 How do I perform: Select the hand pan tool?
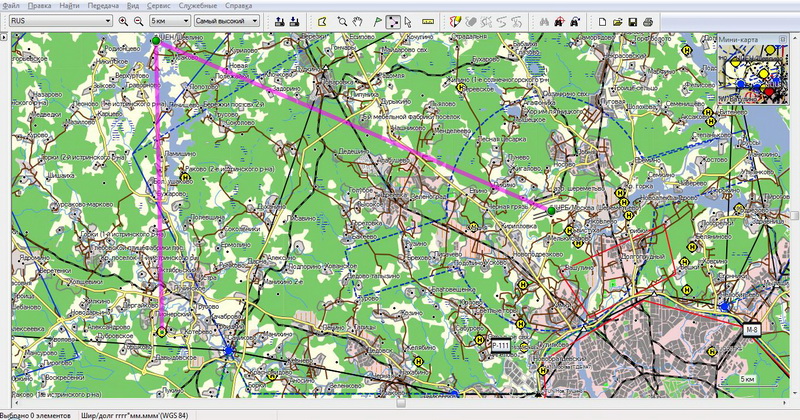click(357, 20)
